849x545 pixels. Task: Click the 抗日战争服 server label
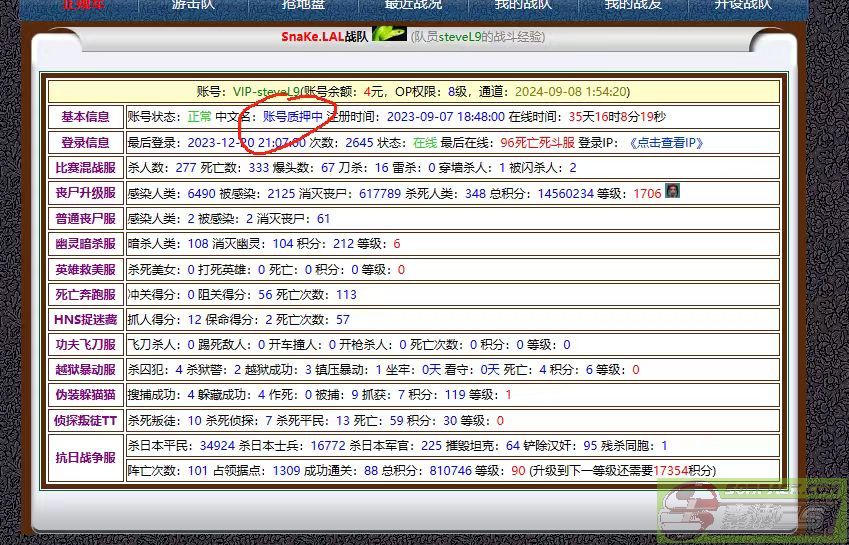pos(85,458)
